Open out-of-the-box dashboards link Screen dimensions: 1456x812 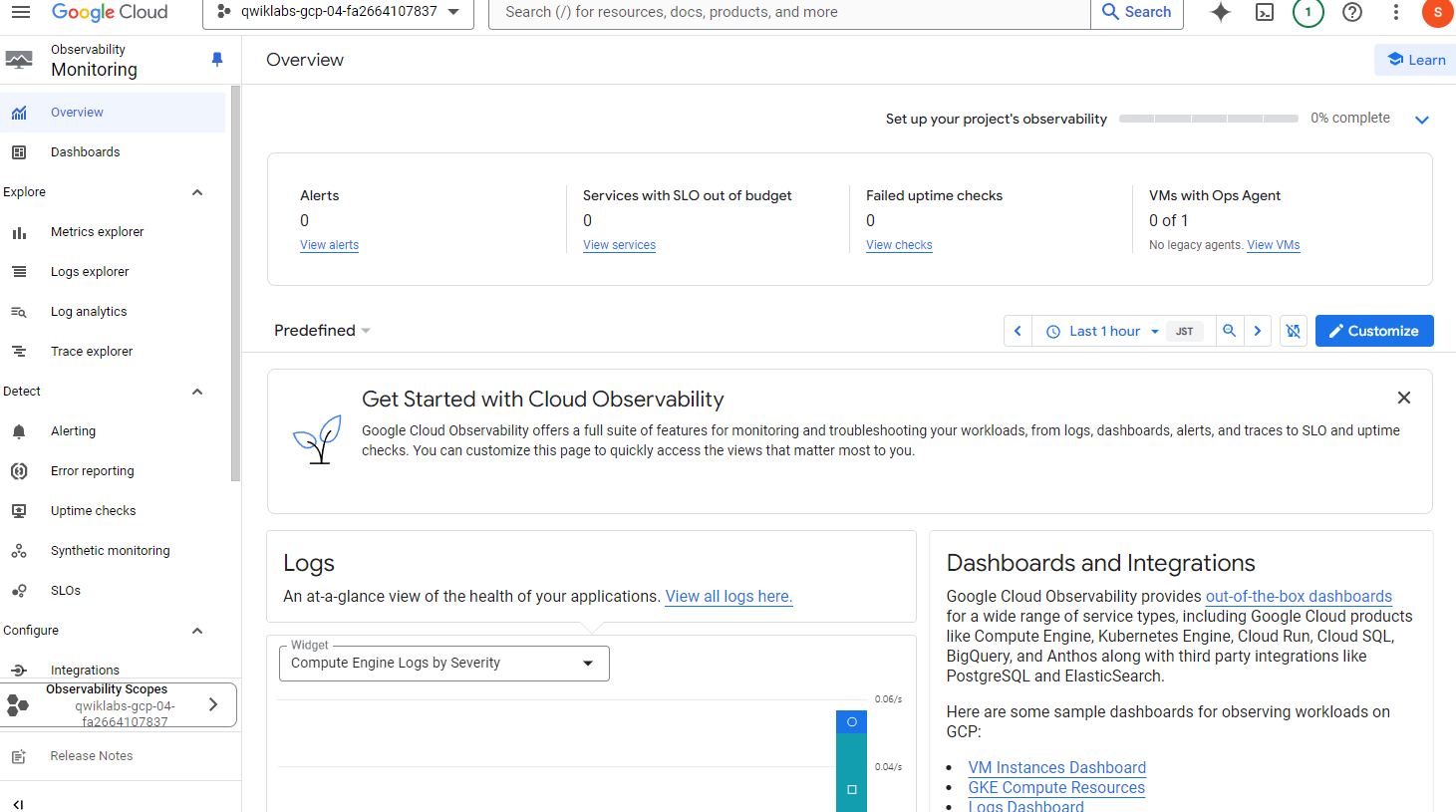pos(1299,596)
